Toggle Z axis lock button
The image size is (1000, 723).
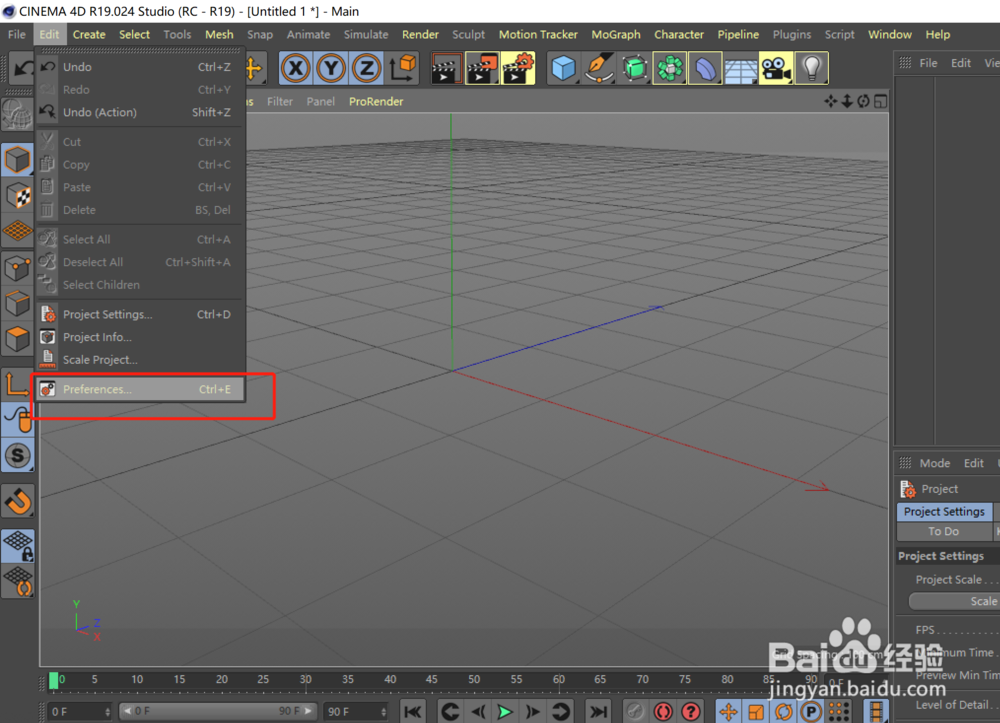[x=366, y=68]
